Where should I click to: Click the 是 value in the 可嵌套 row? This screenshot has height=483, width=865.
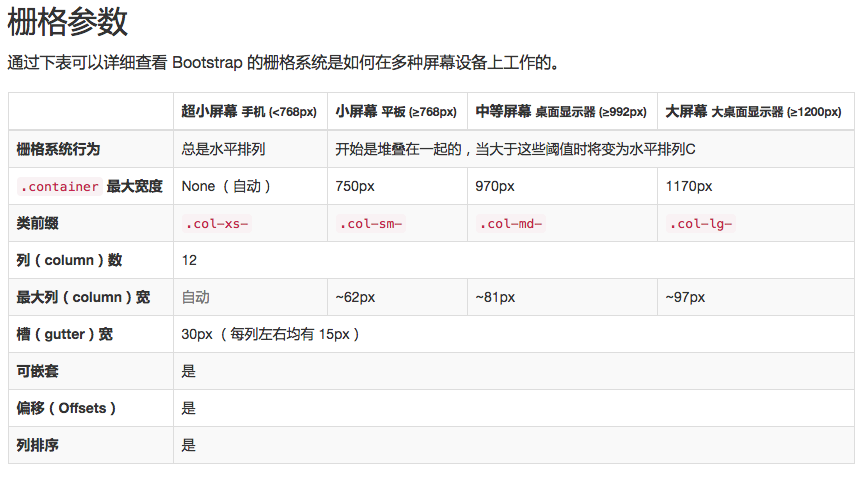[189, 371]
